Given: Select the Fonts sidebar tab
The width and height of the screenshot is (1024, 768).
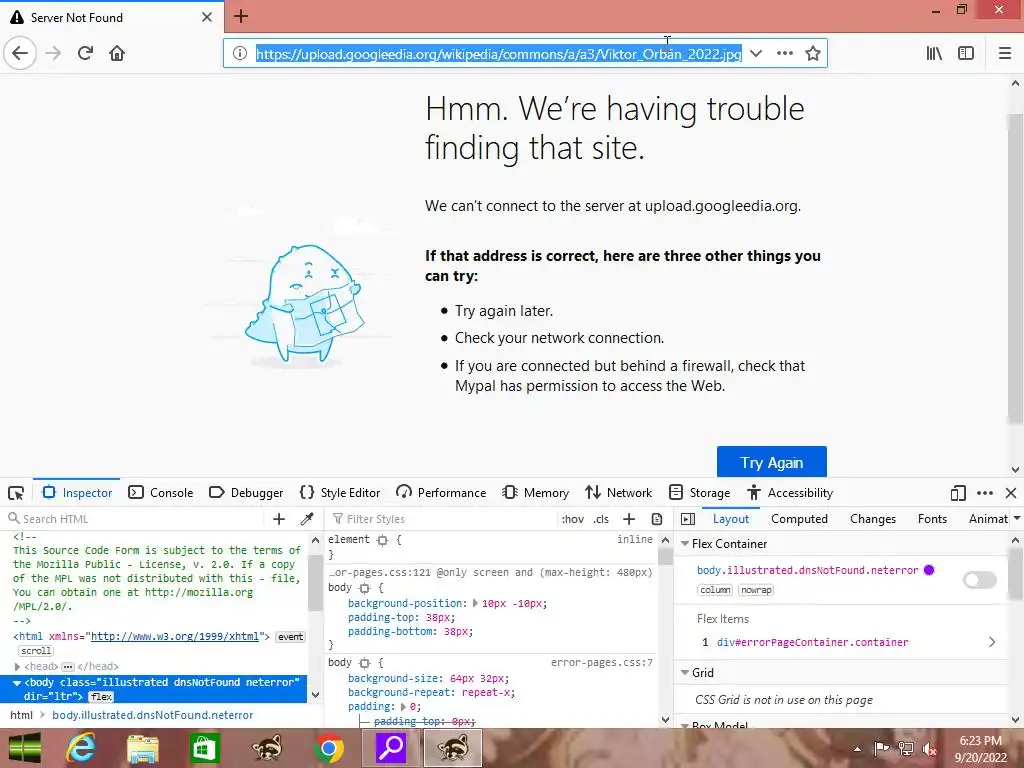Looking at the screenshot, I should 932,519.
